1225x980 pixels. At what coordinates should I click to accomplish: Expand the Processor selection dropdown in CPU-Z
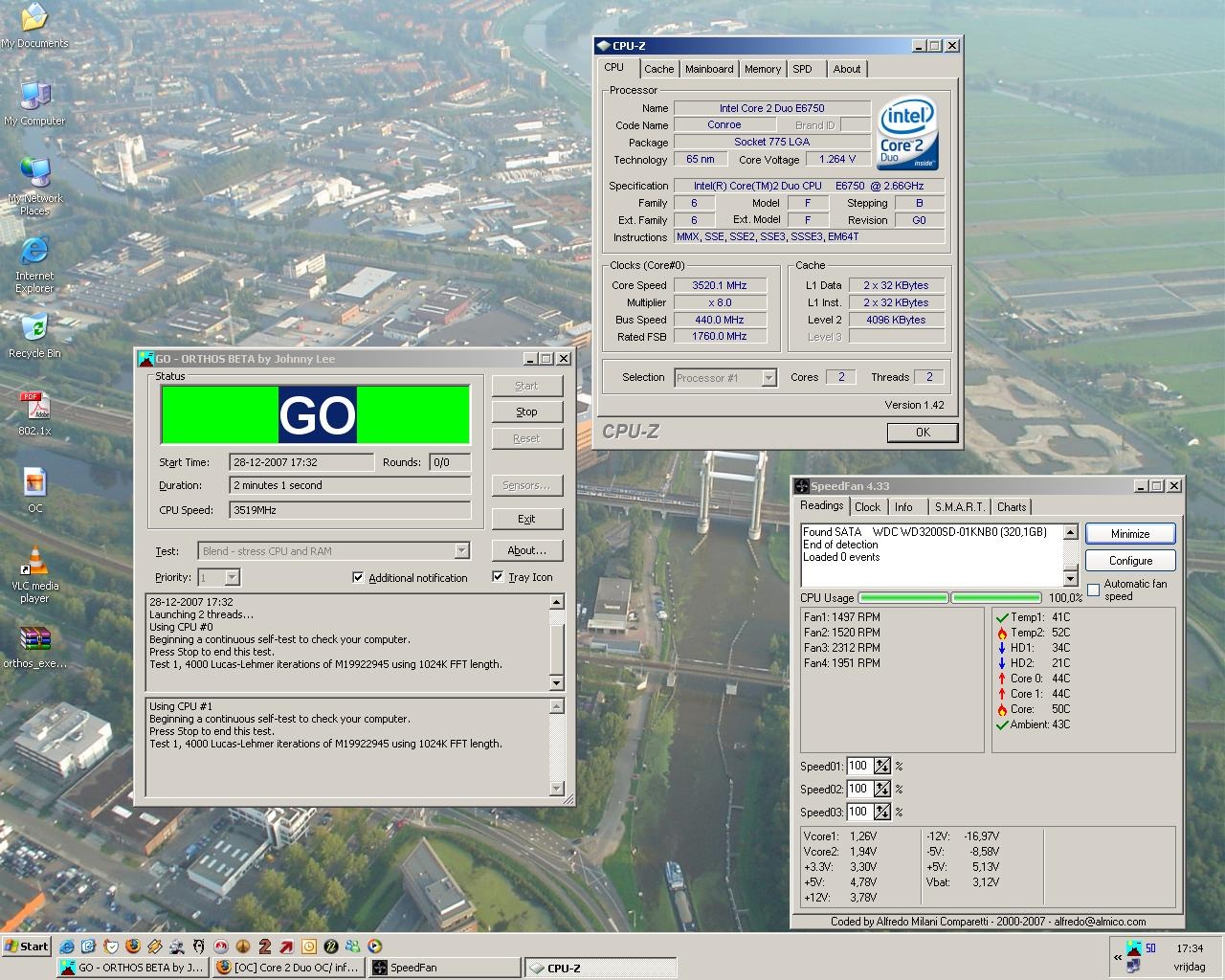tap(768, 378)
